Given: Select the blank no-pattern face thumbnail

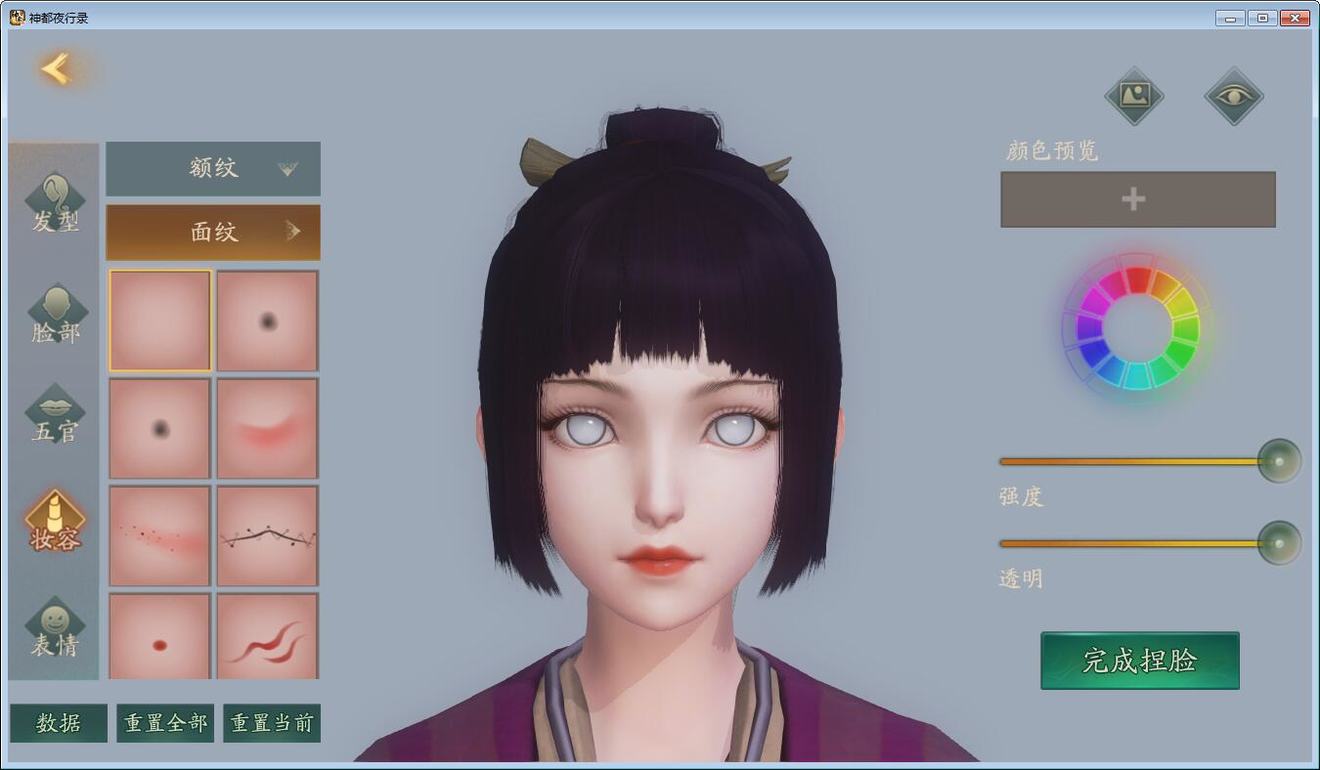Looking at the screenshot, I should [x=160, y=321].
